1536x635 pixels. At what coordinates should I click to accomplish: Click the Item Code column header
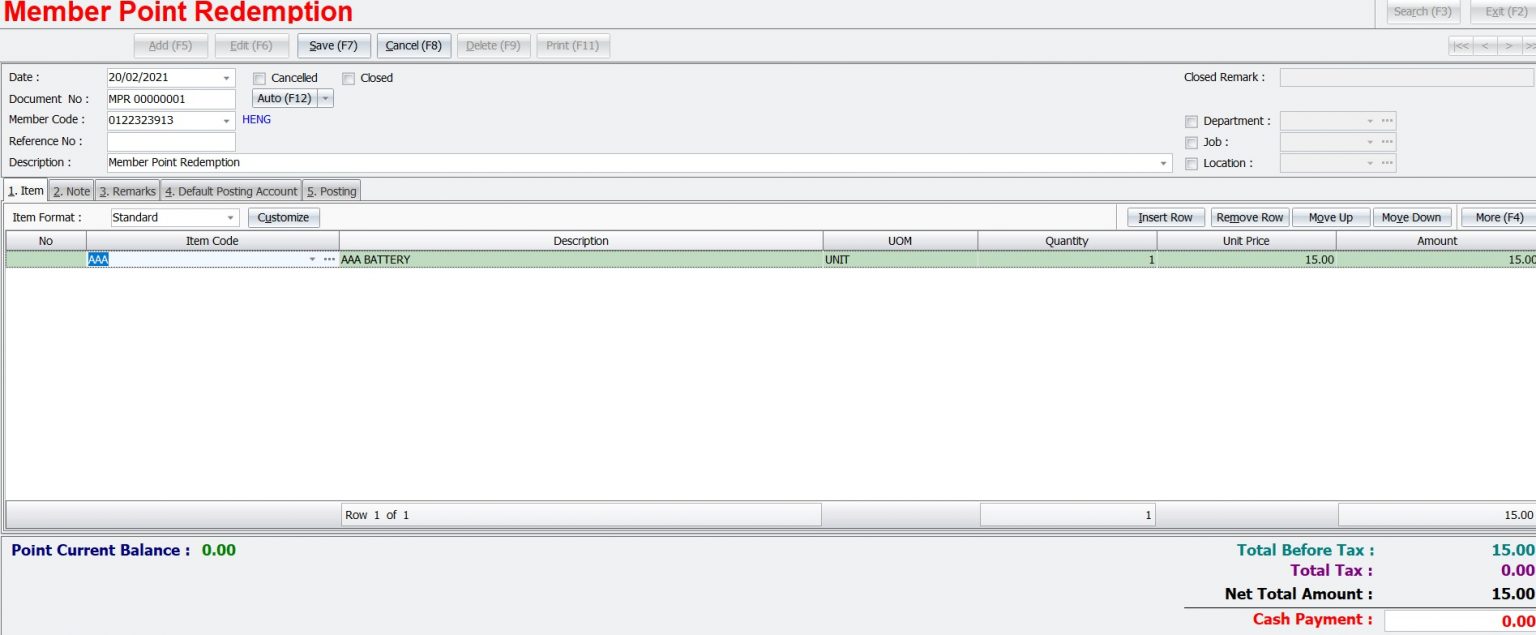click(212, 241)
